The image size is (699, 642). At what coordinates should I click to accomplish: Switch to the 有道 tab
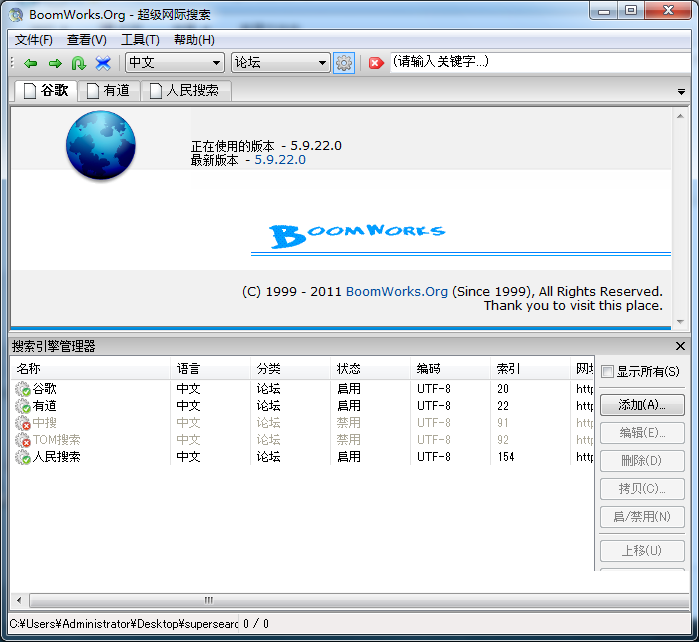[x=109, y=91]
